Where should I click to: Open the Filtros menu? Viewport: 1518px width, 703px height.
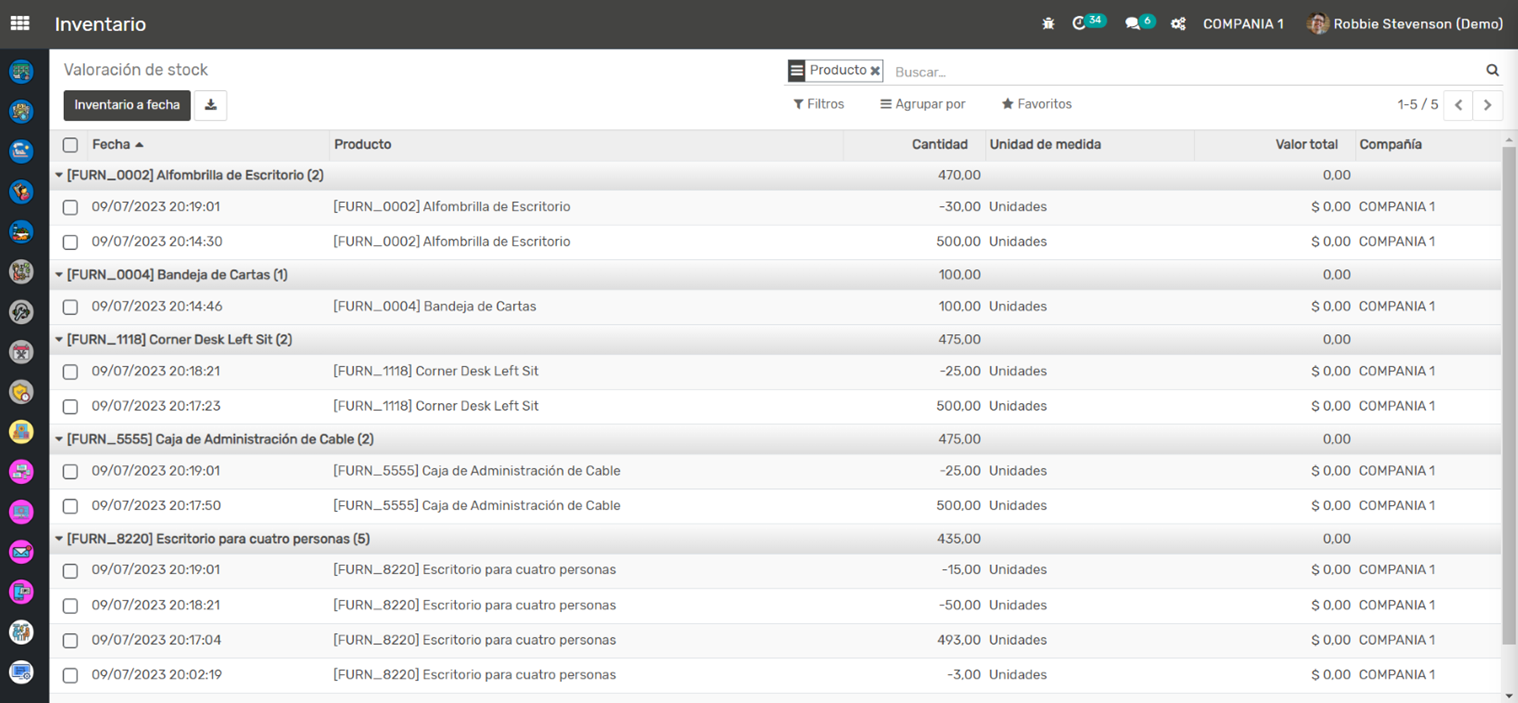[x=818, y=104]
